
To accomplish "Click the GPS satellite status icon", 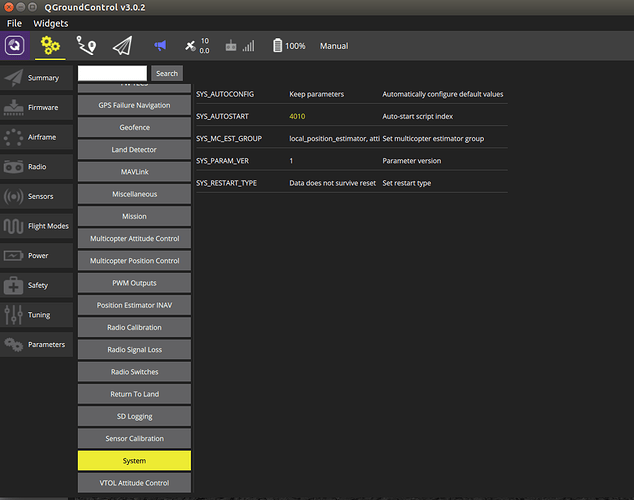I will pos(190,46).
